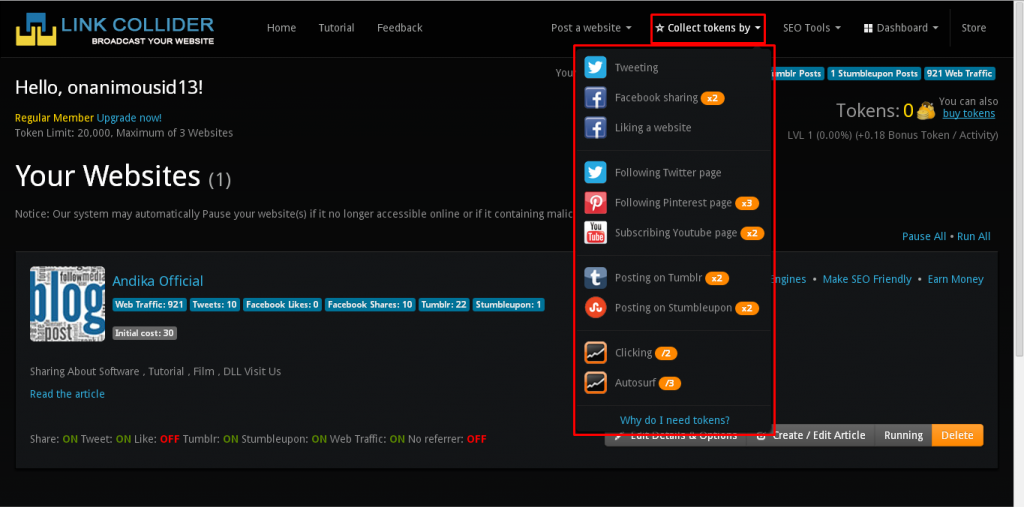Open the Andika Official title link
This screenshot has height=507, width=1024.
(157, 281)
